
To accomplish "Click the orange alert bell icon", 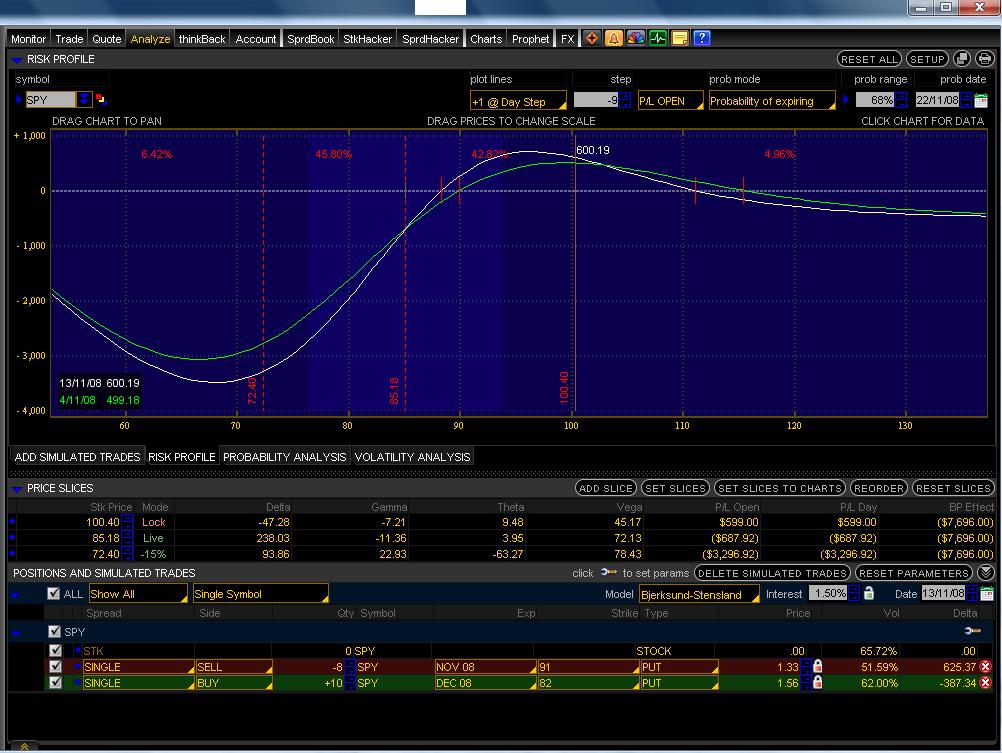I will (x=613, y=39).
